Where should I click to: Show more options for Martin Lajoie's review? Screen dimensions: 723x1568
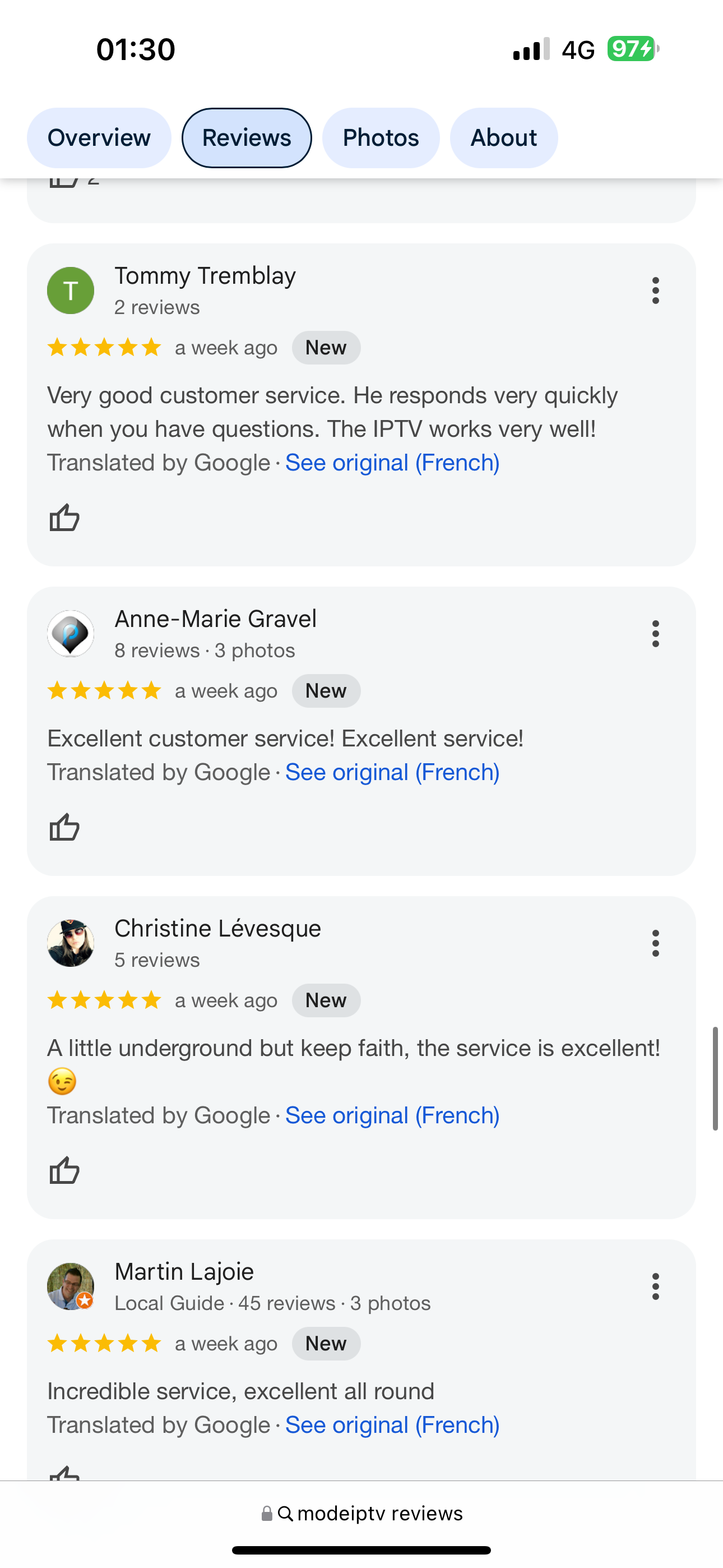point(655,1286)
